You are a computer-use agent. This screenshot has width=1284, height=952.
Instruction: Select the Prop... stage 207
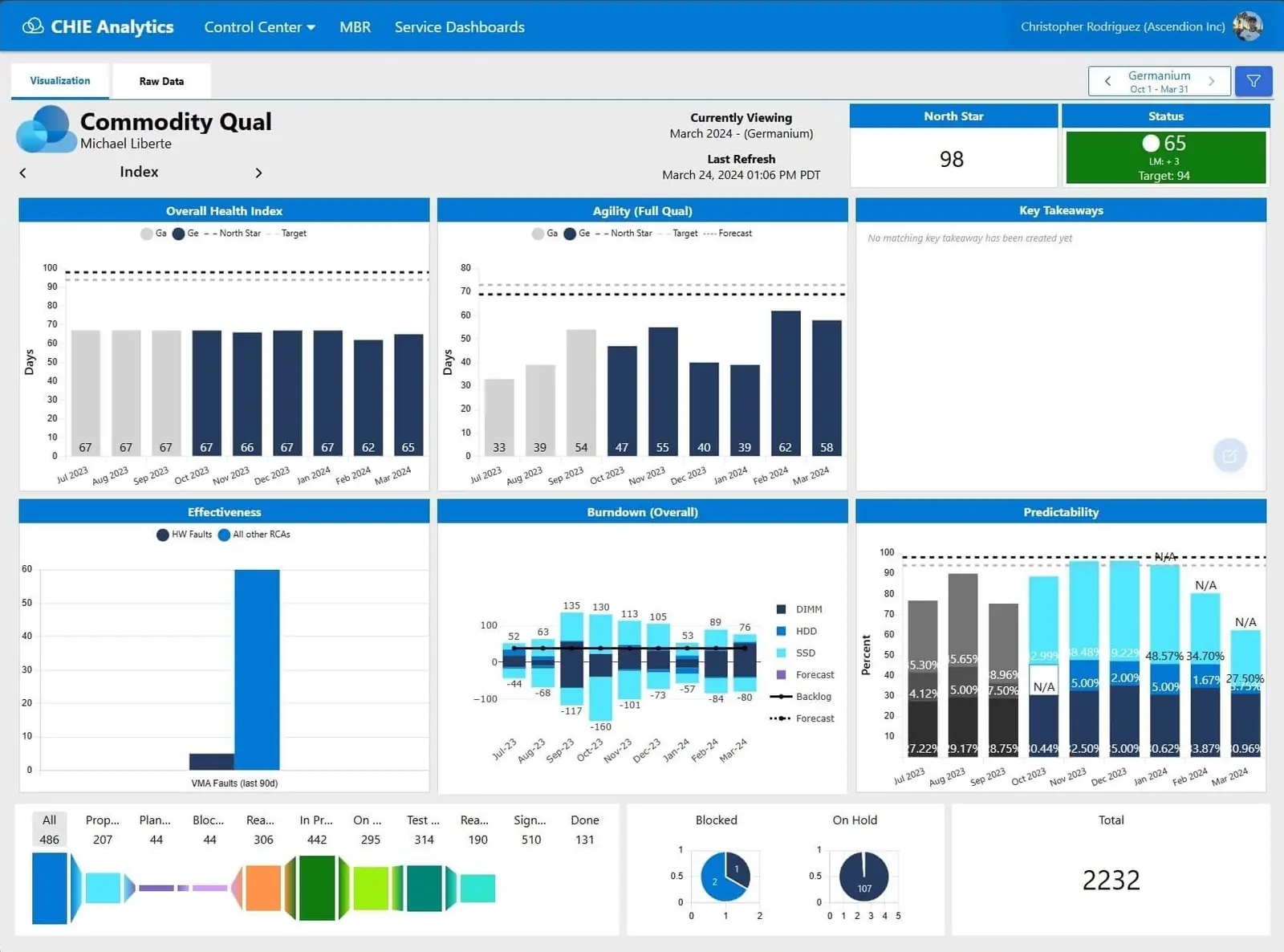[x=103, y=830]
